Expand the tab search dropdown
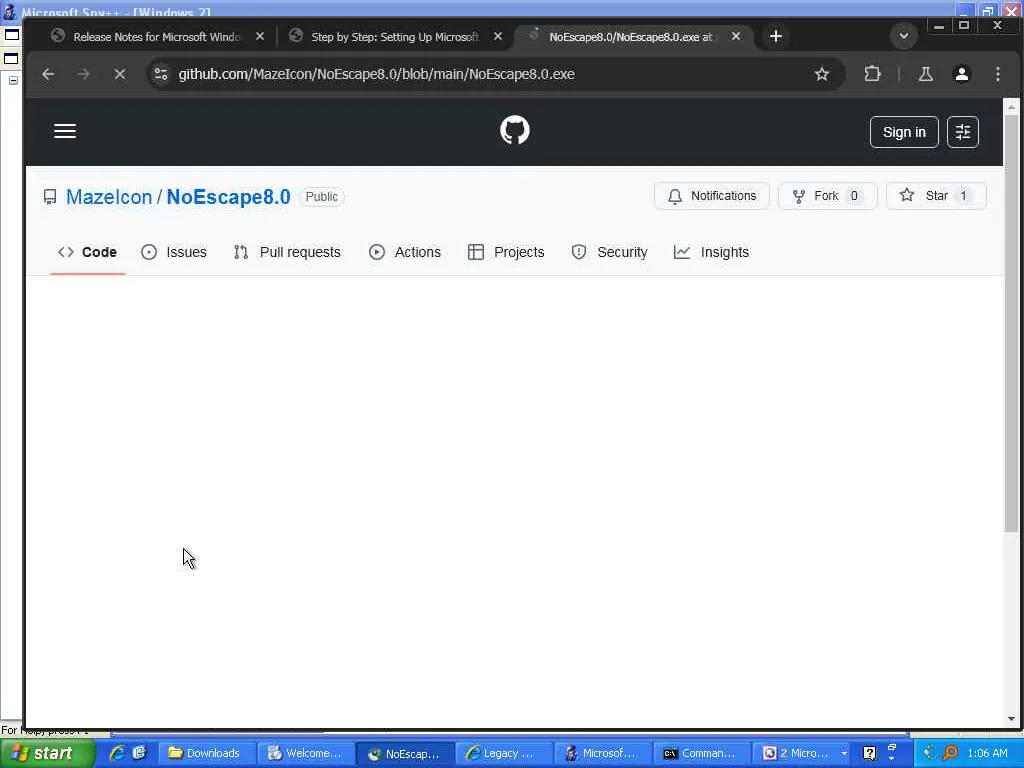 point(904,36)
